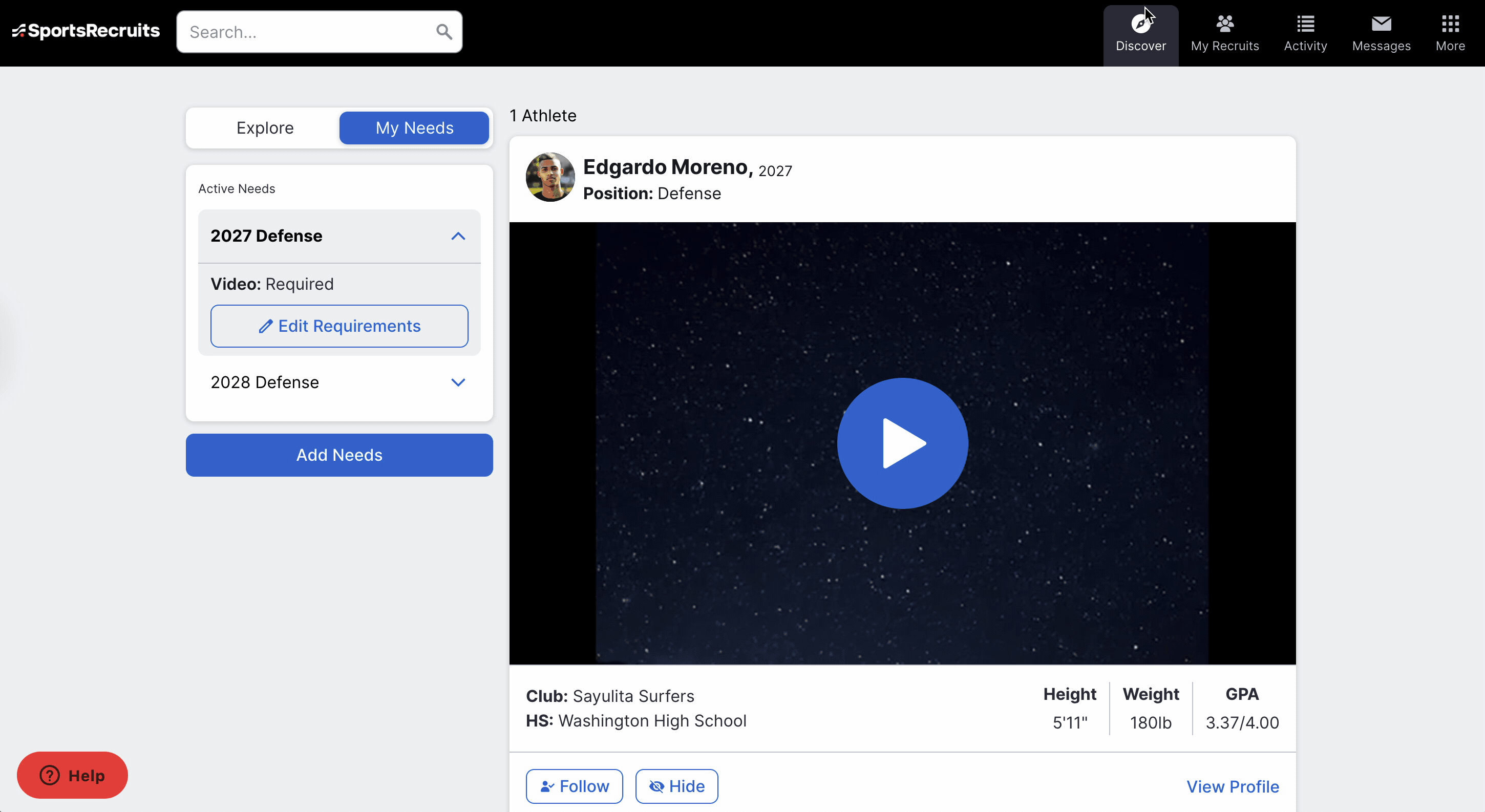
Task: Hide this athlete with eye-slash button
Action: click(676, 786)
